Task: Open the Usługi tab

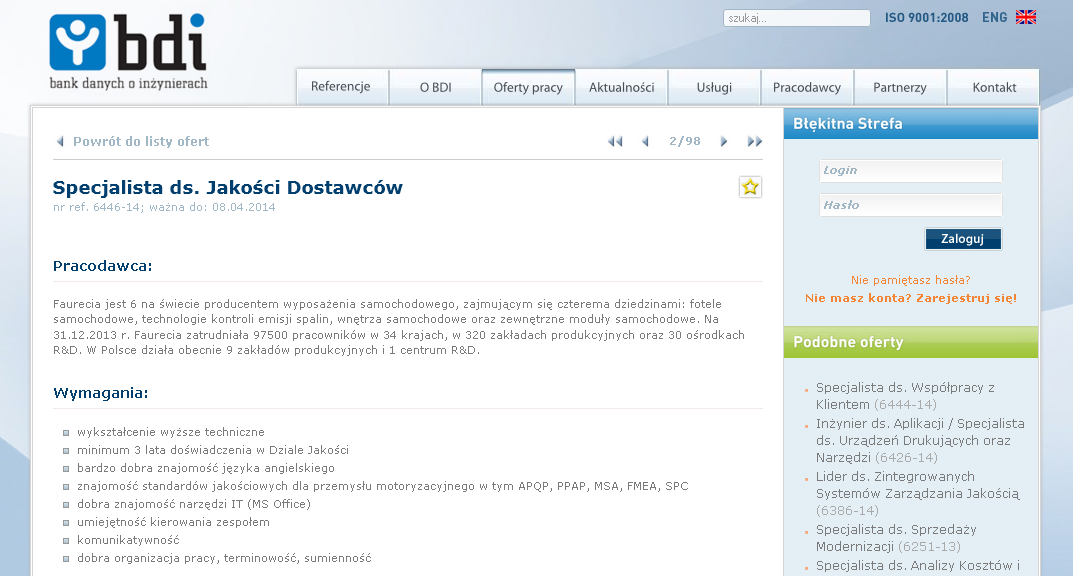Action: coord(714,87)
